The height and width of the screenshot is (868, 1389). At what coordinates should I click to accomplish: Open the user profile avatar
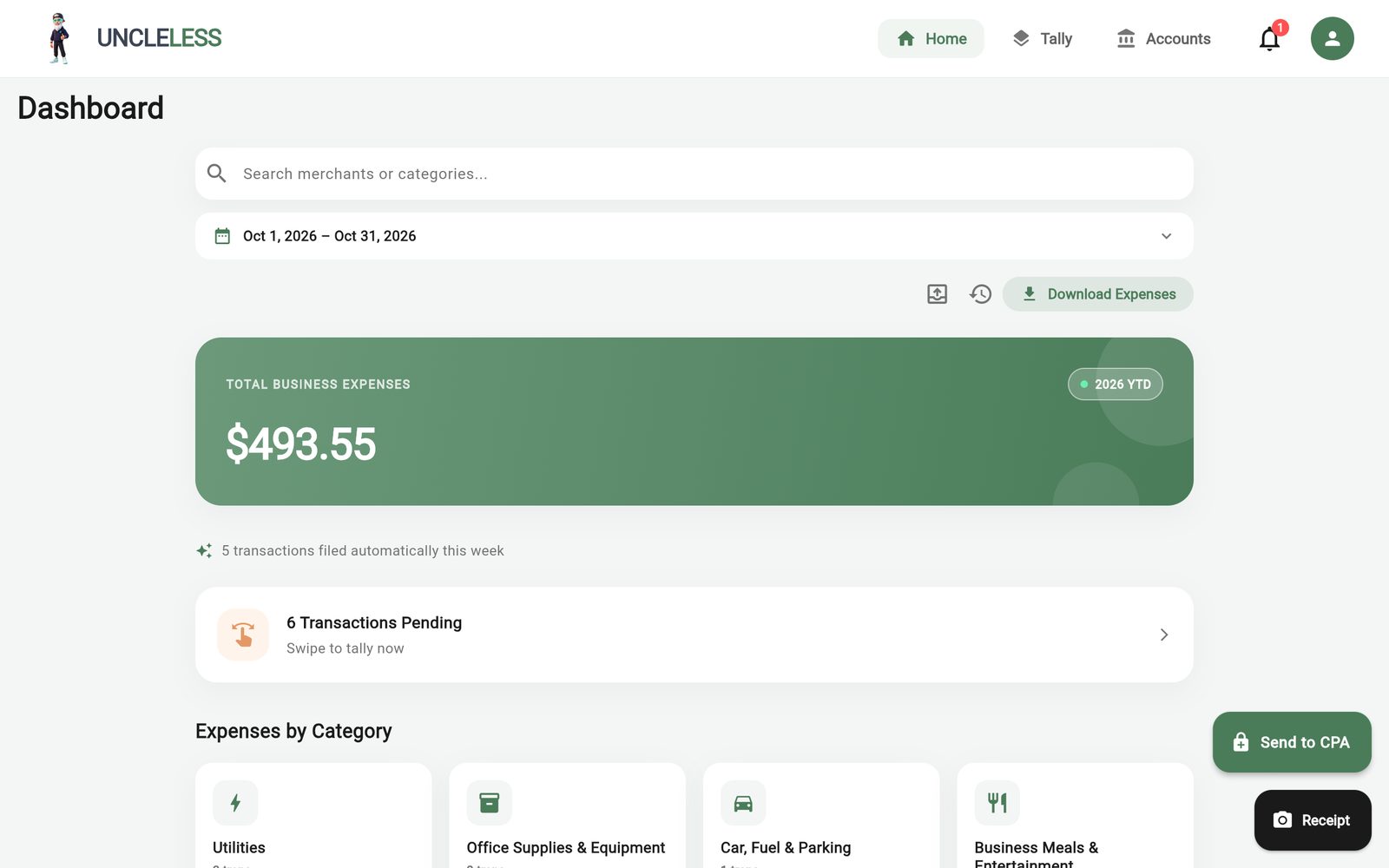pyautogui.click(x=1332, y=39)
